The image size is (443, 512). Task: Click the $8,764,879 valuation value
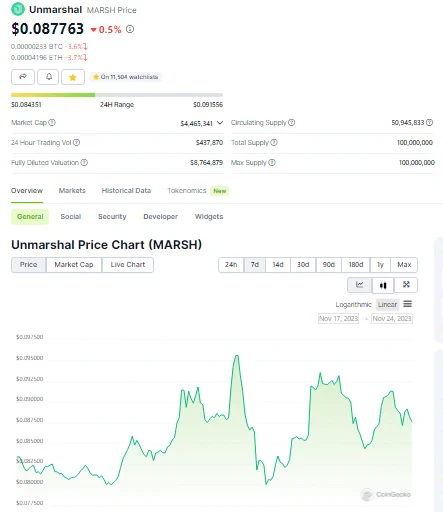pos(206,163)
